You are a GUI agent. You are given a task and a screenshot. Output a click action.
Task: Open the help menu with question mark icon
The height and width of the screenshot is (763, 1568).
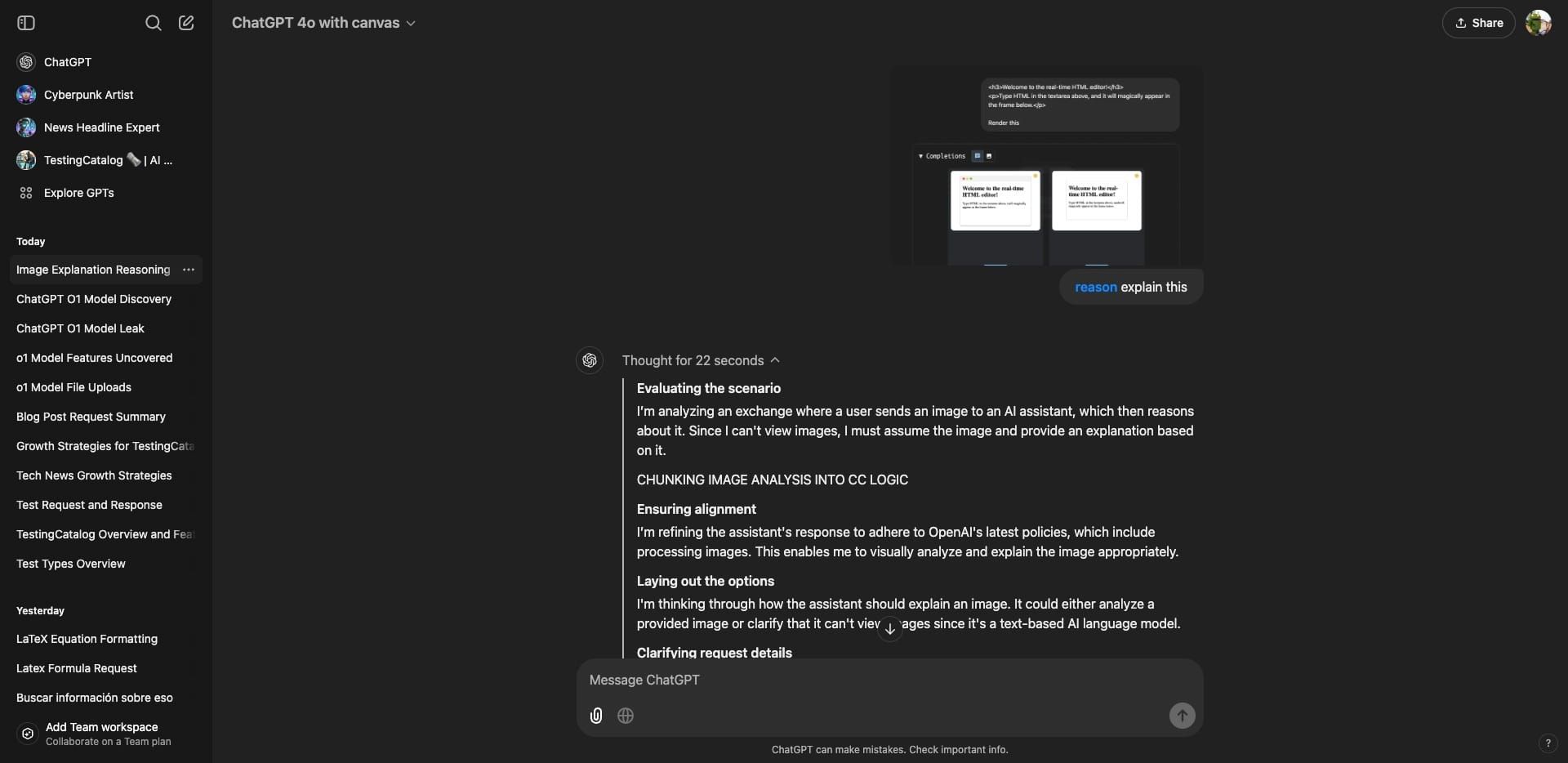[1548, 743]
